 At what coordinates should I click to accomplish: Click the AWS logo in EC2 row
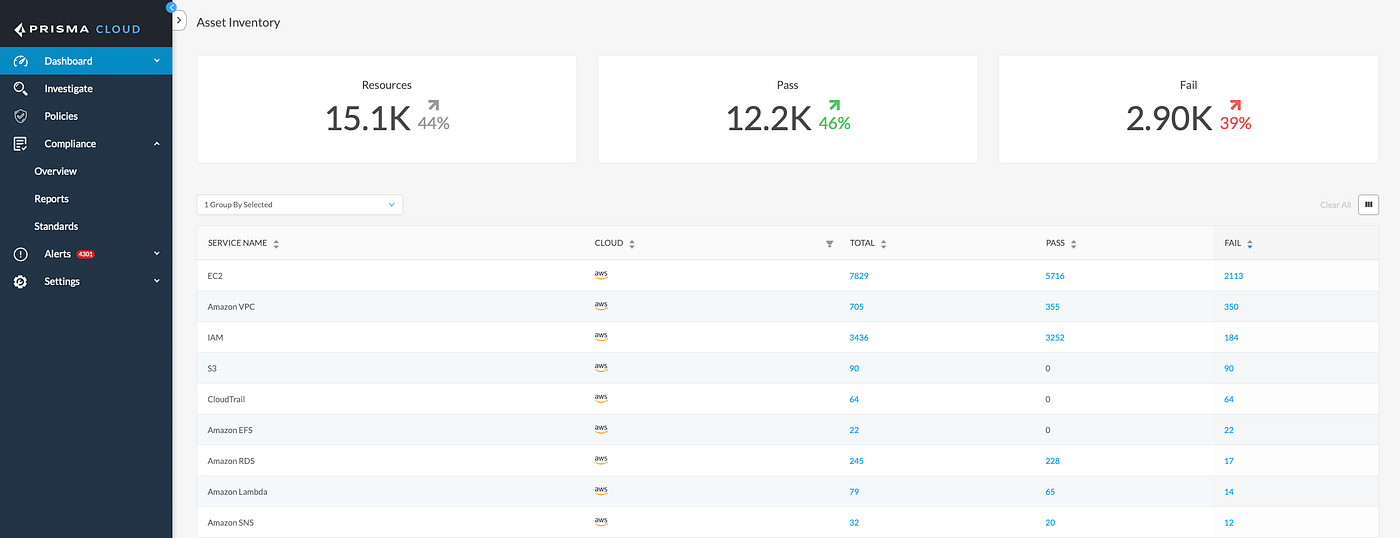[601, 274]
